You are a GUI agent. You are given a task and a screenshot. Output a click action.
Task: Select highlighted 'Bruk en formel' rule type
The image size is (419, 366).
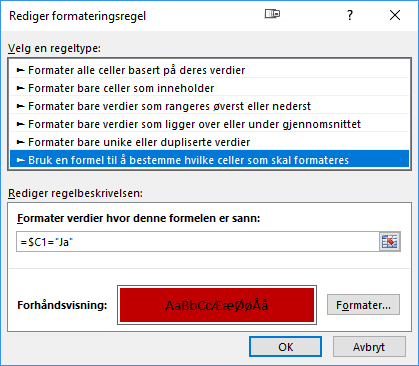(209, 160)
